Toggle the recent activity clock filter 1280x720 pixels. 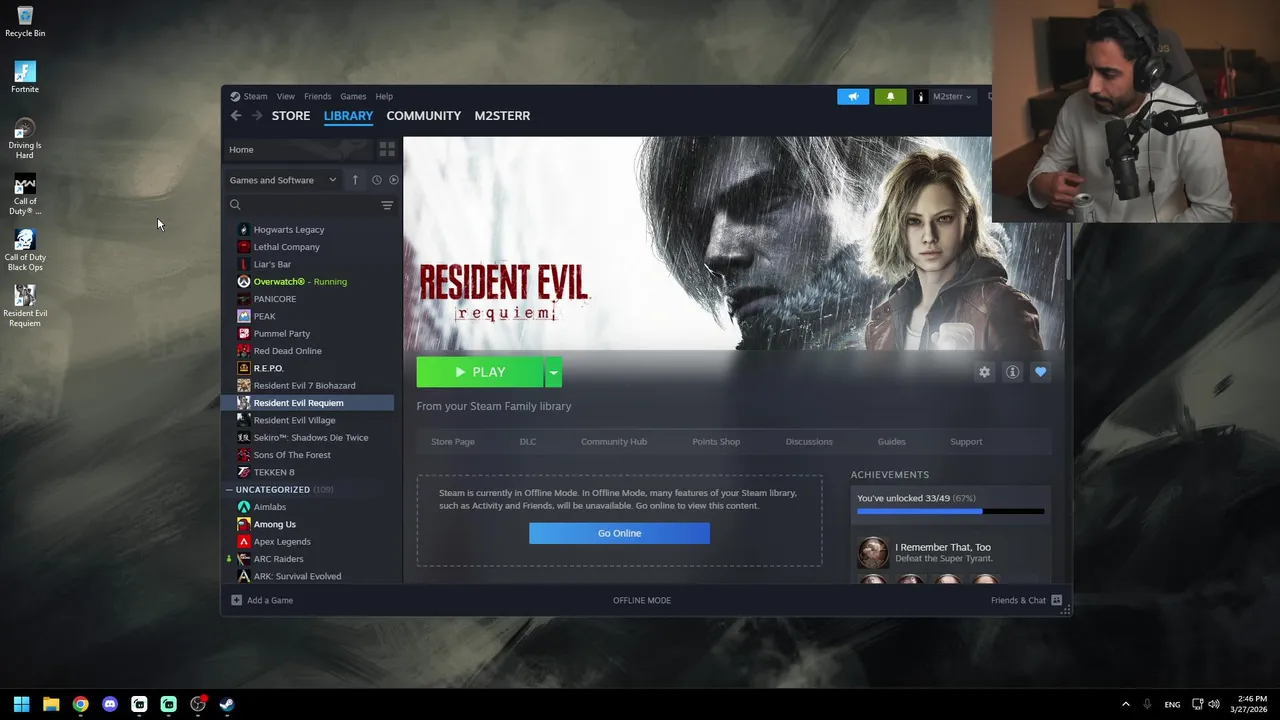pos(376,180)
